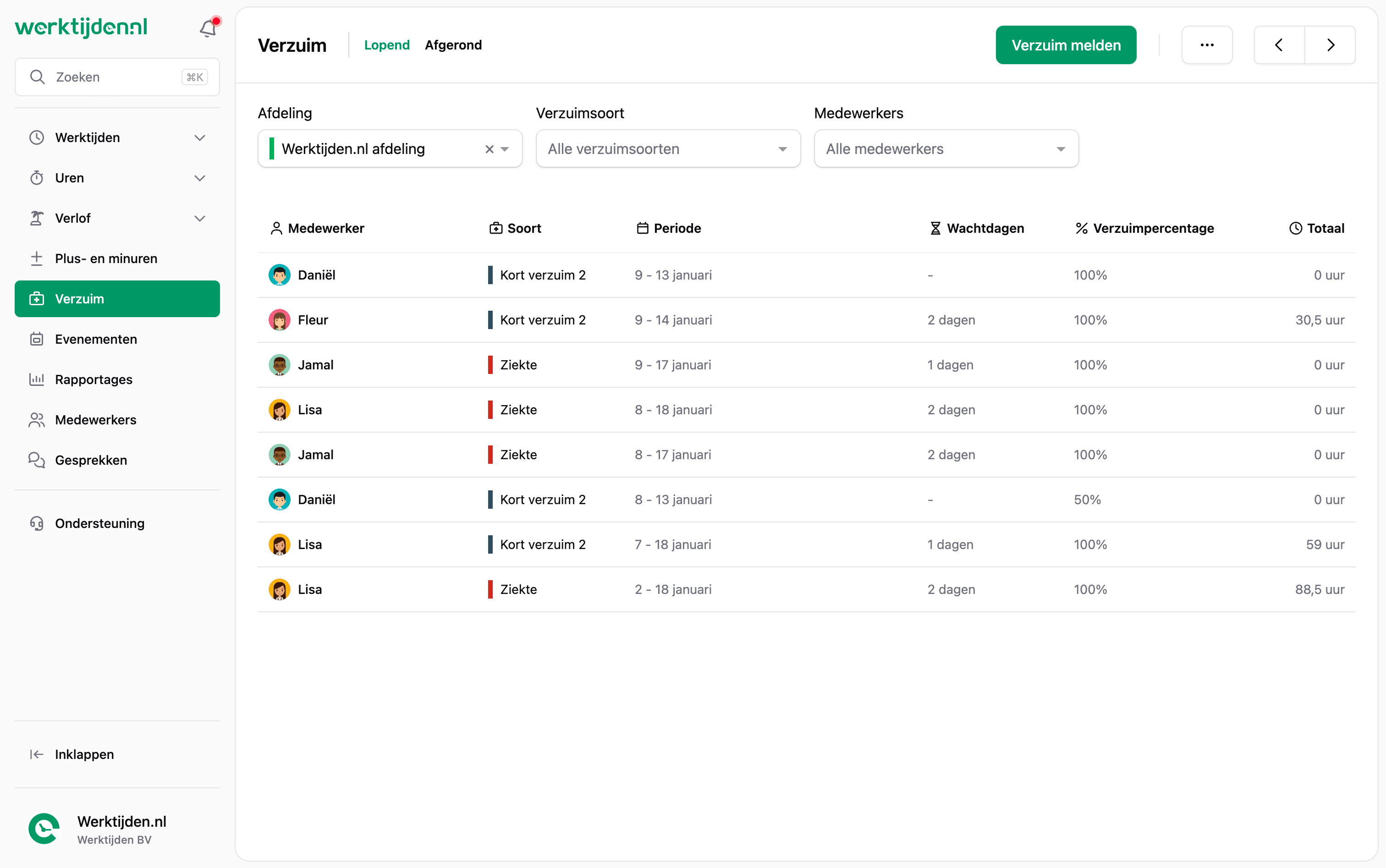Go to previous period with left arrow
The image size is (1386, 868).
click(1279, 45)
